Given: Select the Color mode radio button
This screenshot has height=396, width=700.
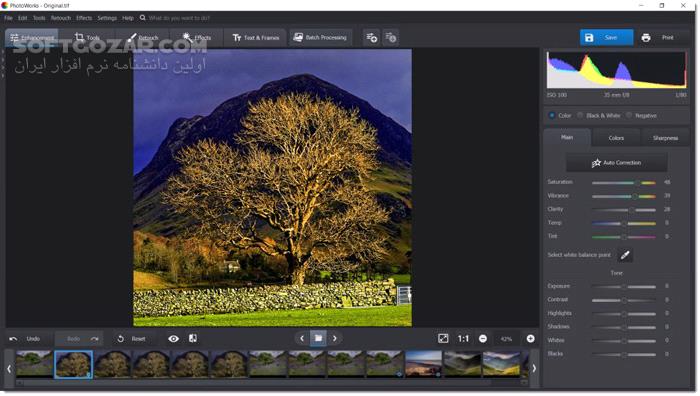Looking at the screenshot, I should click(552, 115).
